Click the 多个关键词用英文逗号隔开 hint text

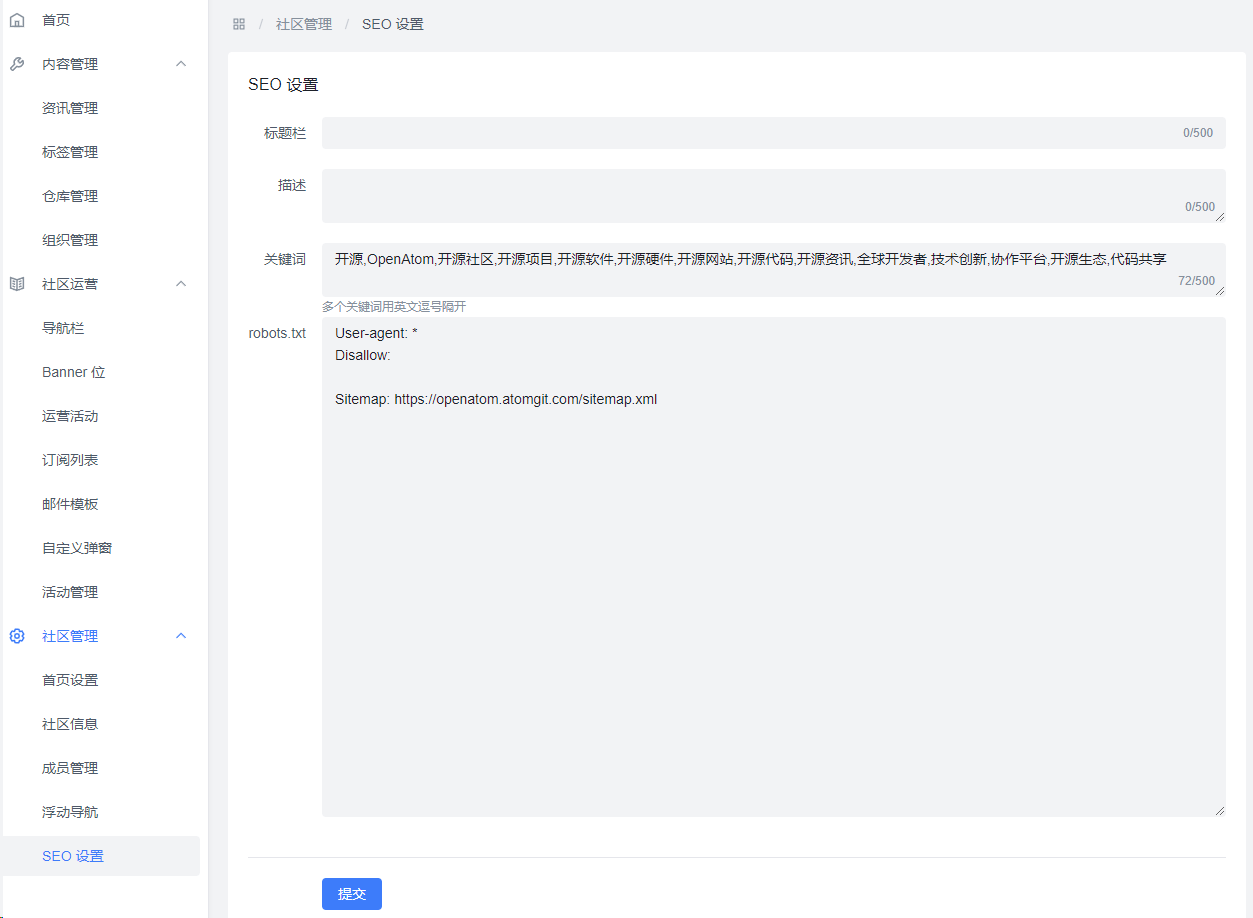[x=394, y=307]
